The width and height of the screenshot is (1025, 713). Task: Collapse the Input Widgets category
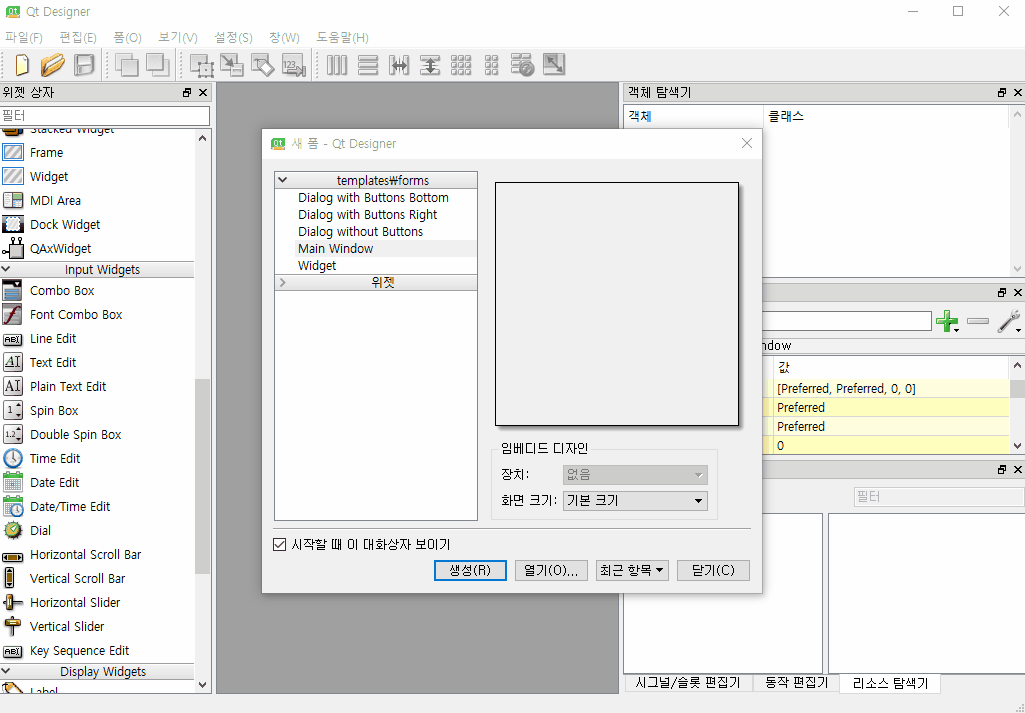click(x=6, y=269)
